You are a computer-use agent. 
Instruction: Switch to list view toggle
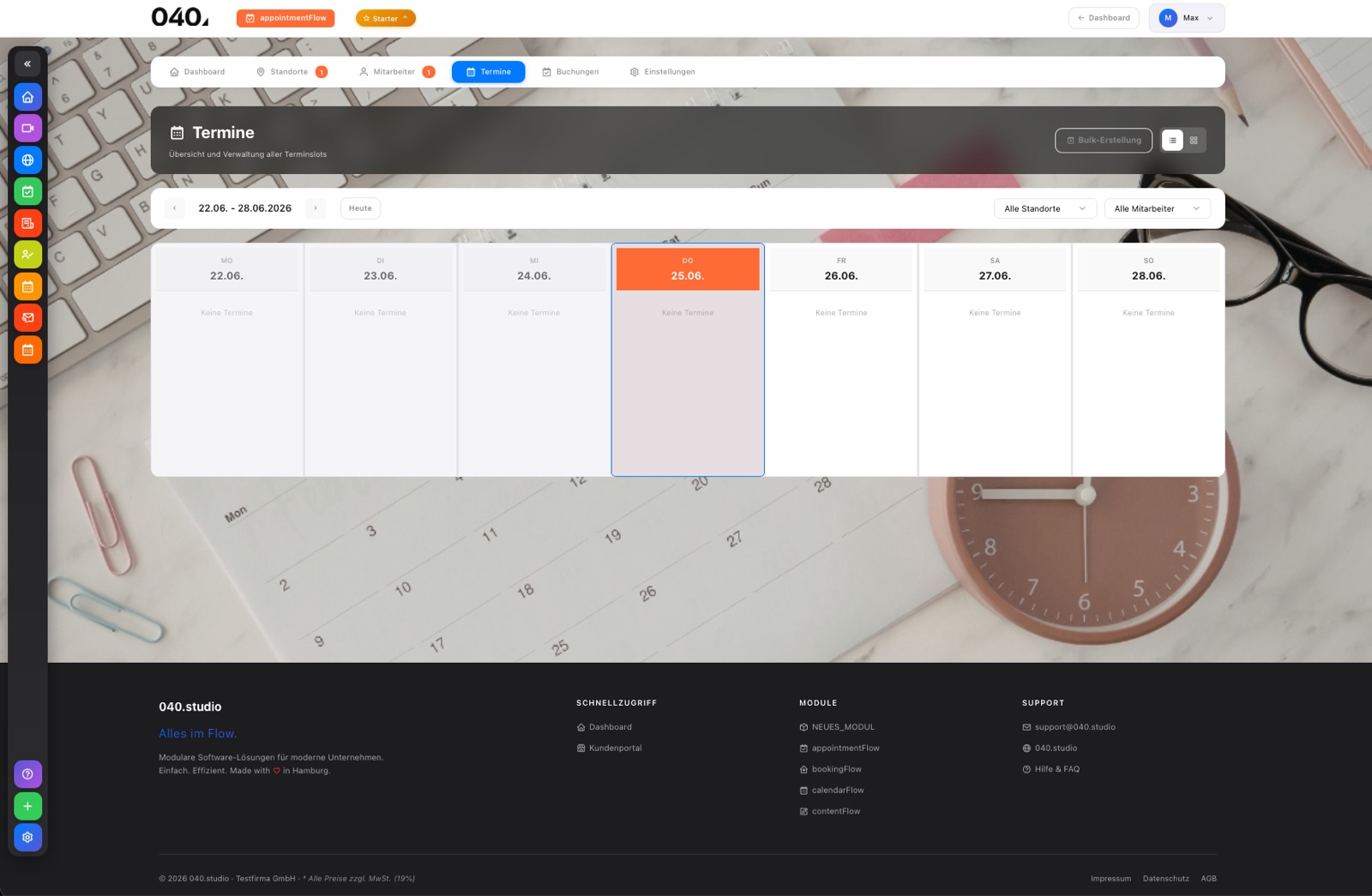point(1172,141)
